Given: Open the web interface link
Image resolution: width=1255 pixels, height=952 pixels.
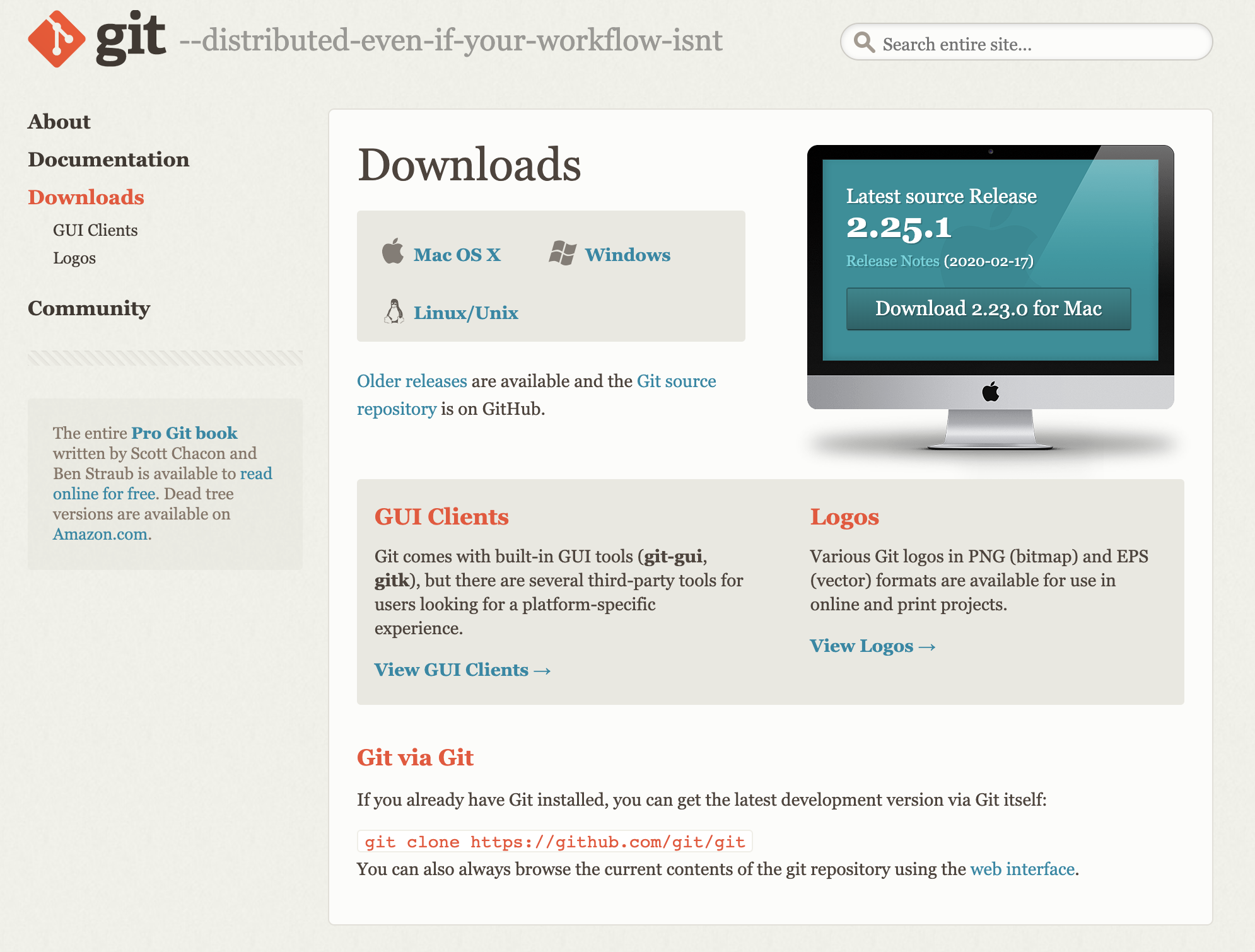Looking at the screenshot, I should pos(1022,869).
